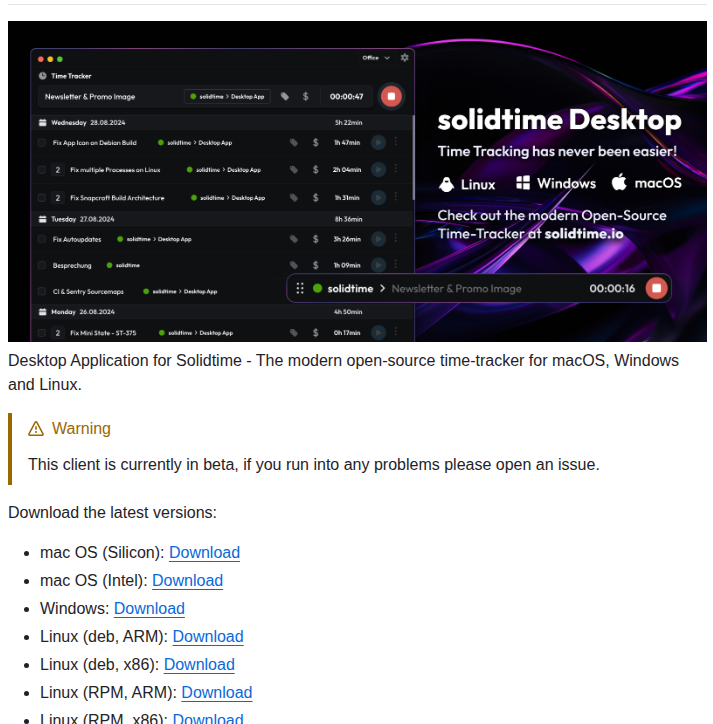Stop the running timer in Time Tracker

click(x=391, y=97)
